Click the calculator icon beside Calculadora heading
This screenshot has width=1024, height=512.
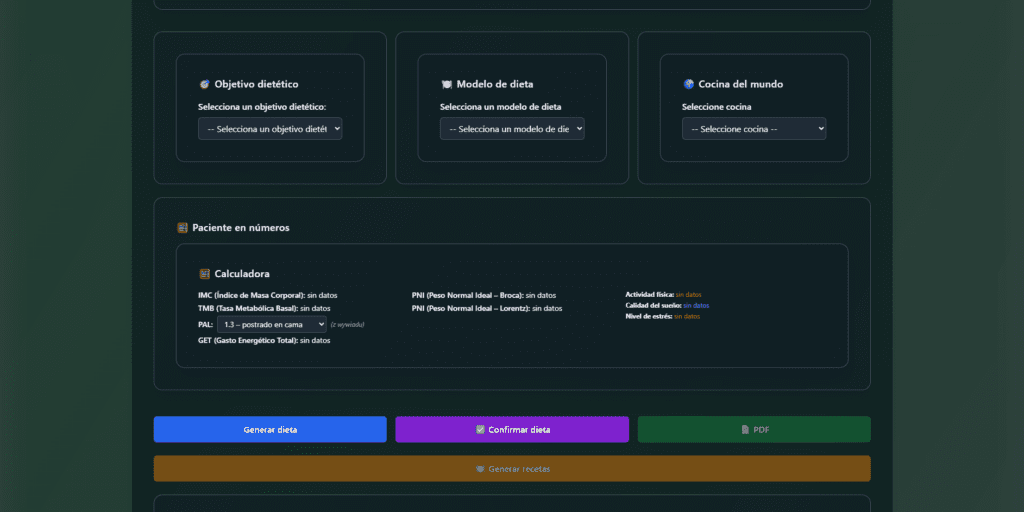click(204, 274)
